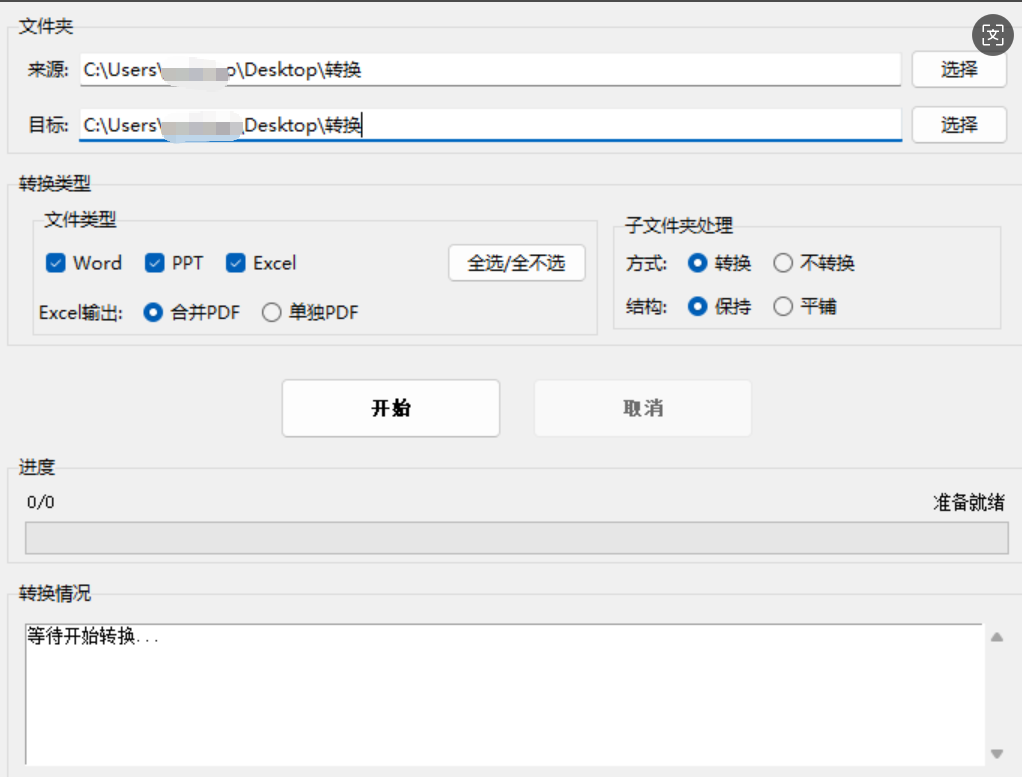Select 保持 folder structure option
The width and height of the screenshot is (1022, 777).
tap(697, 306)
